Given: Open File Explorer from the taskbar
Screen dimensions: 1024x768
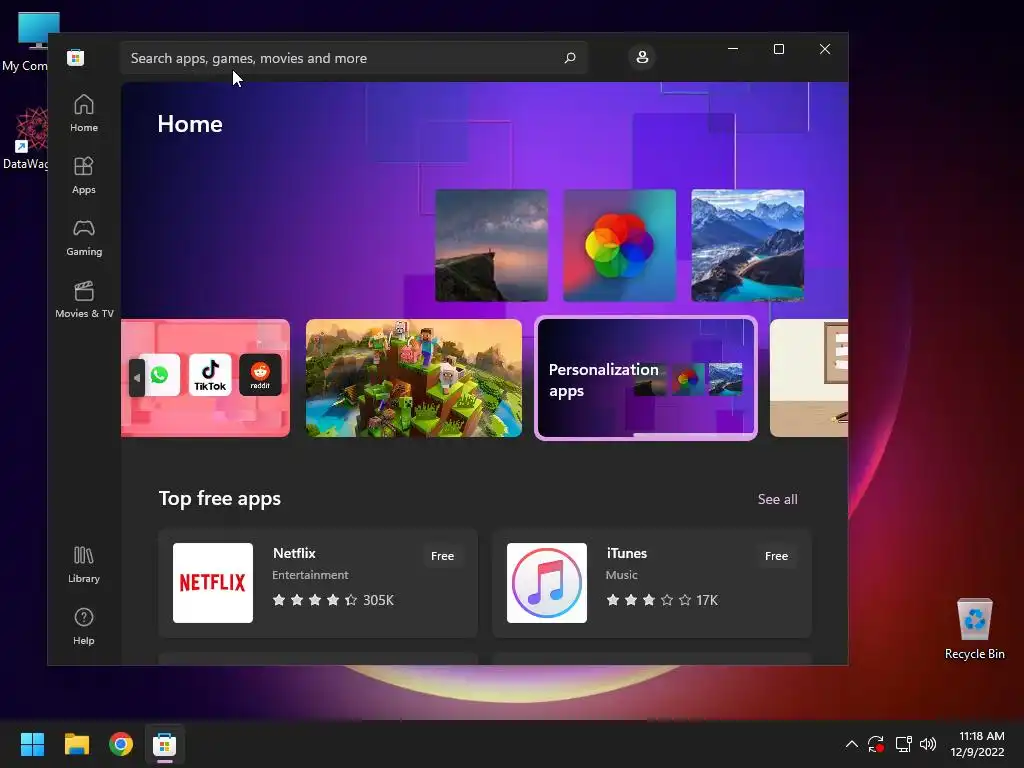Looking at the screenshot, I should [x=76, y=744].
